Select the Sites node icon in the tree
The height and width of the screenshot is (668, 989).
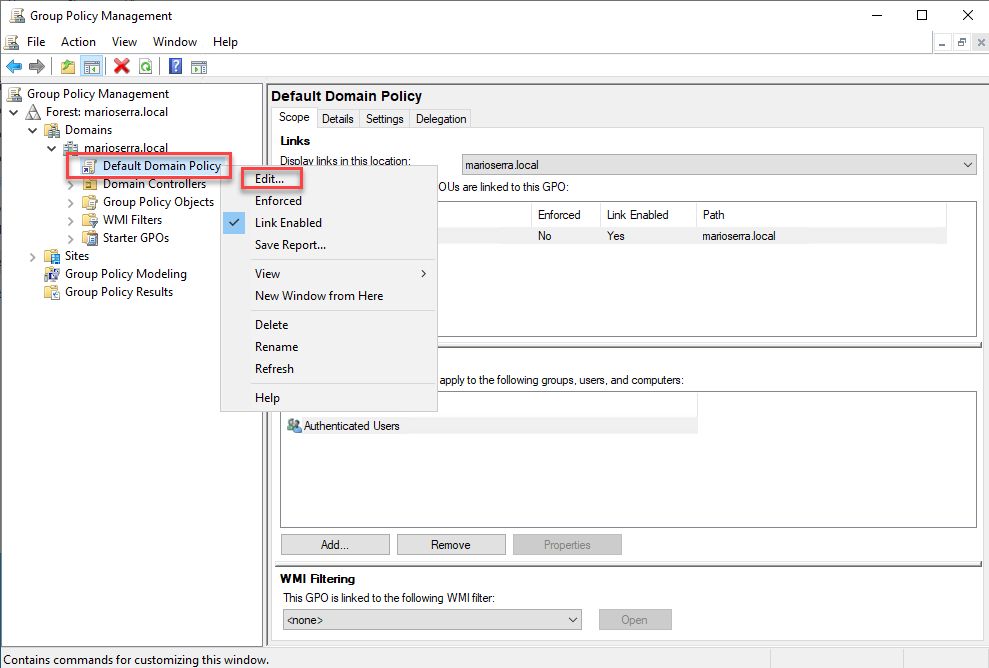[x=52, y=256]
